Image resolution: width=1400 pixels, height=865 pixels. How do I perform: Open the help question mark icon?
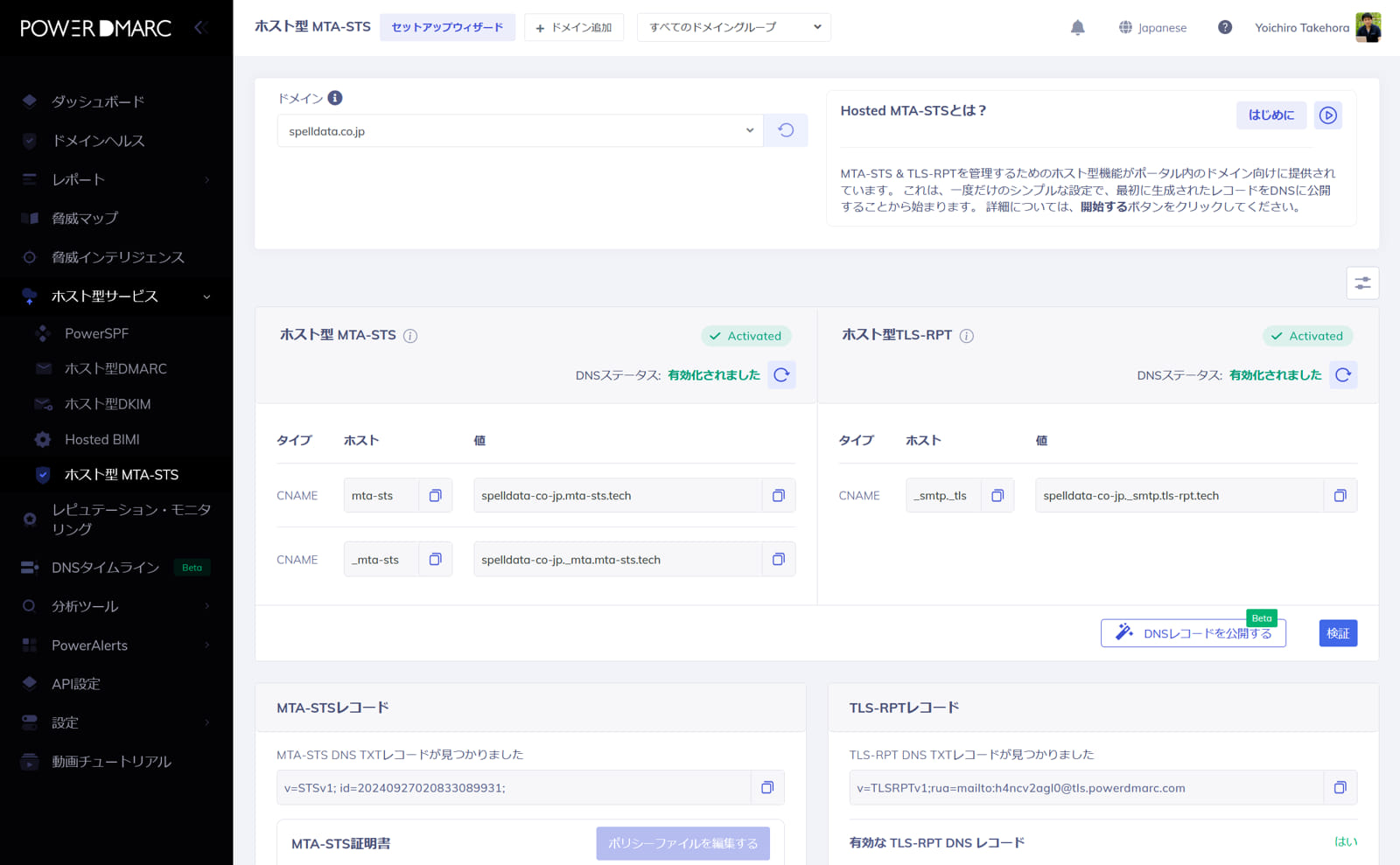[x=1225, y=27]
